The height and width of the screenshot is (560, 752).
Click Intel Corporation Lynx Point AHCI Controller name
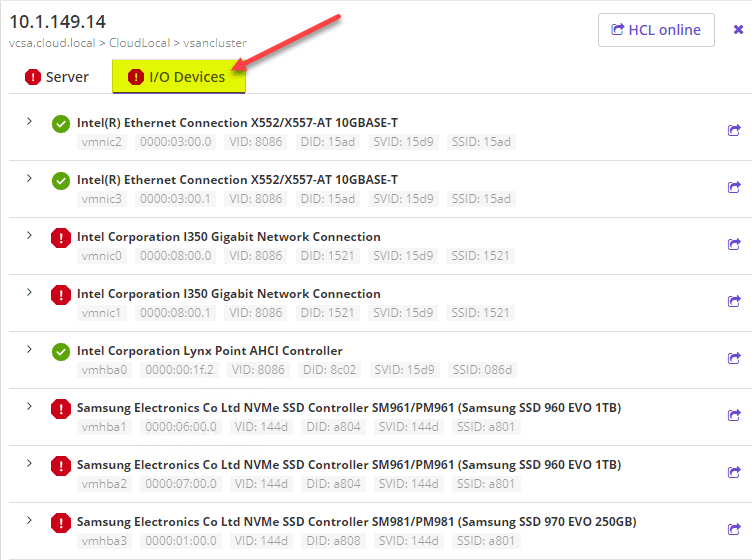click(x=210, y=351)
